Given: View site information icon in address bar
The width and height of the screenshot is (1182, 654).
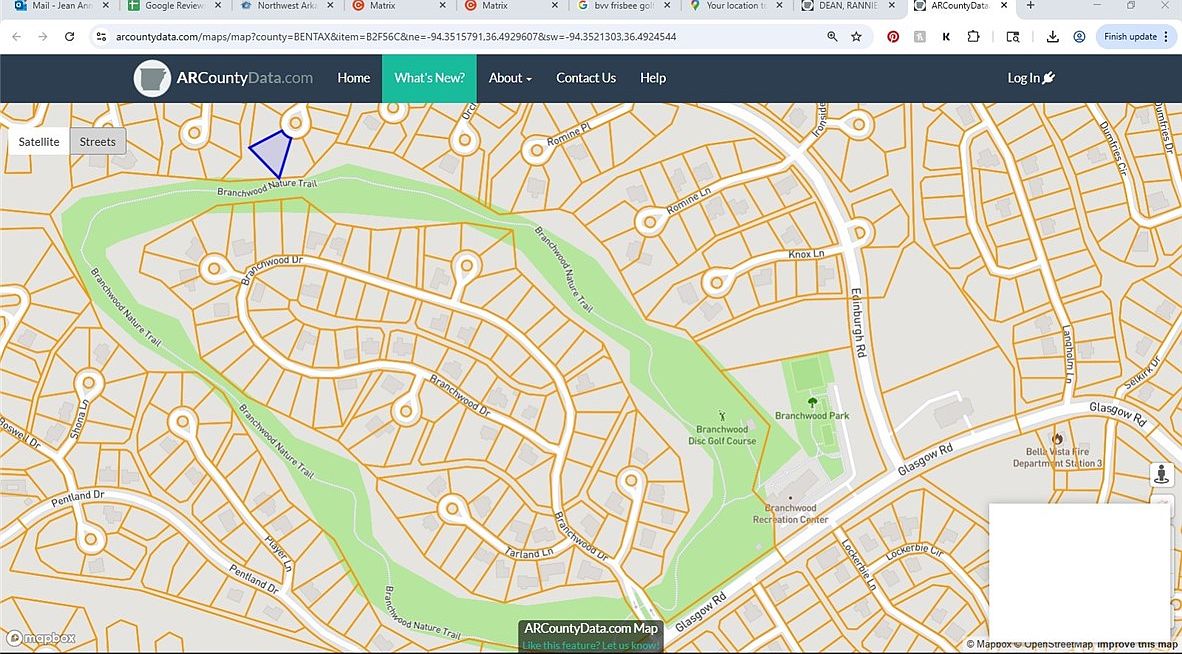Looking at the screenshot, I should tap(101, 37).
